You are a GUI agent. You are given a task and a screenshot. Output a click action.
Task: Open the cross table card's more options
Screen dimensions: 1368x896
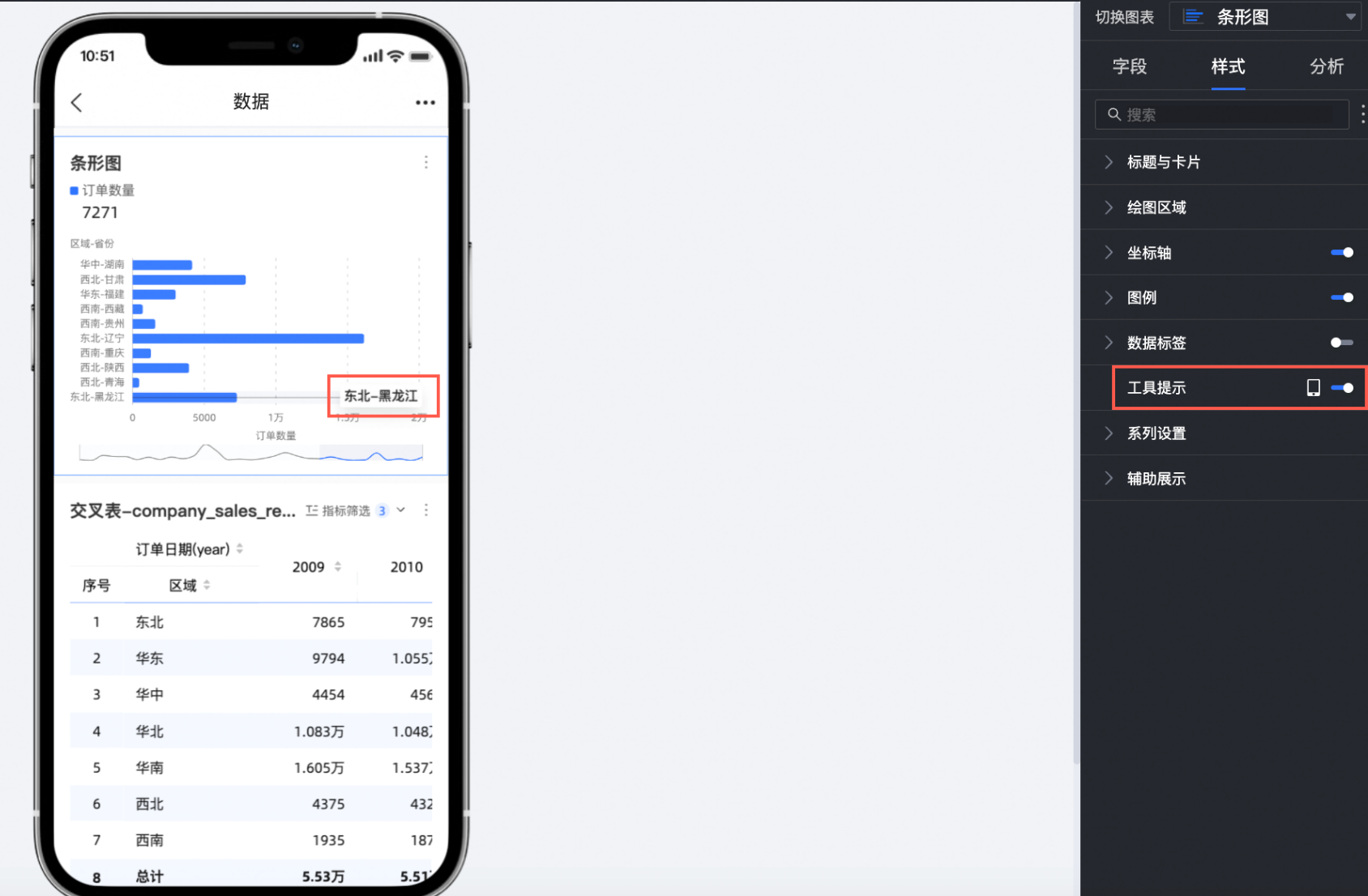tap(425, 510)
